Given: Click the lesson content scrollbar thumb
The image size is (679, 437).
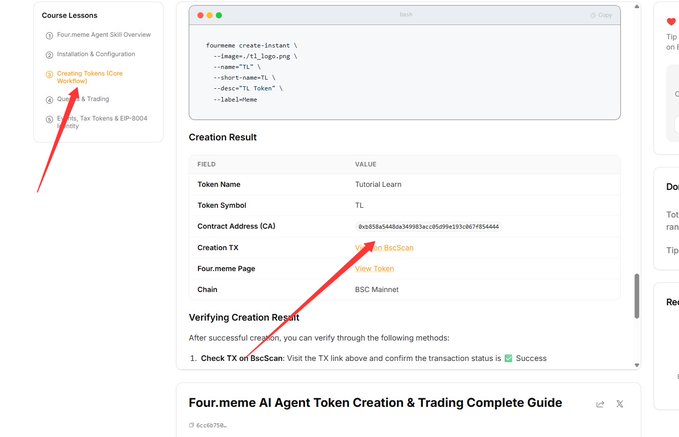Looking at the screenshot, I should [637, 296].
